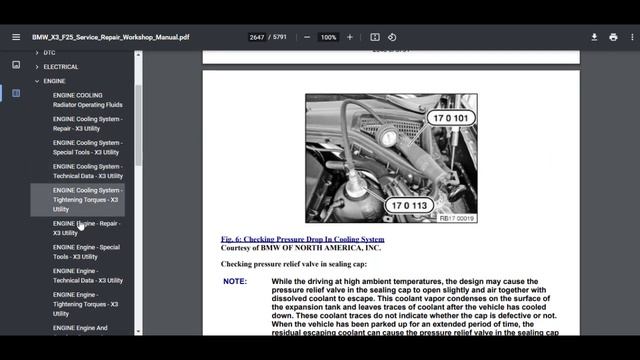Open the three-dot more actions menu

pyautogui.click(x=632, y=37)
